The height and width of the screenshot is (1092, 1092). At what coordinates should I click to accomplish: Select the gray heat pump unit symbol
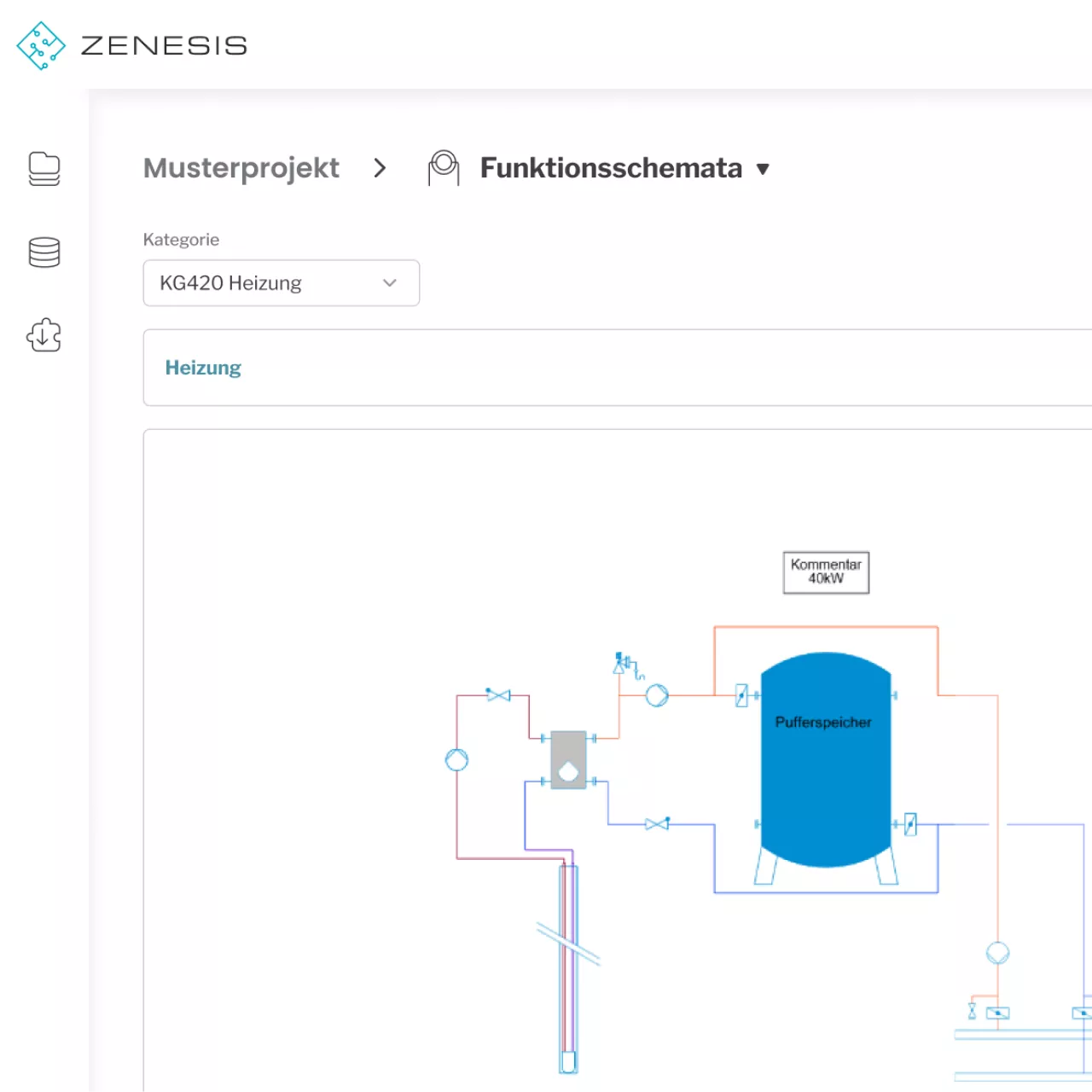[x=568, y=759]
